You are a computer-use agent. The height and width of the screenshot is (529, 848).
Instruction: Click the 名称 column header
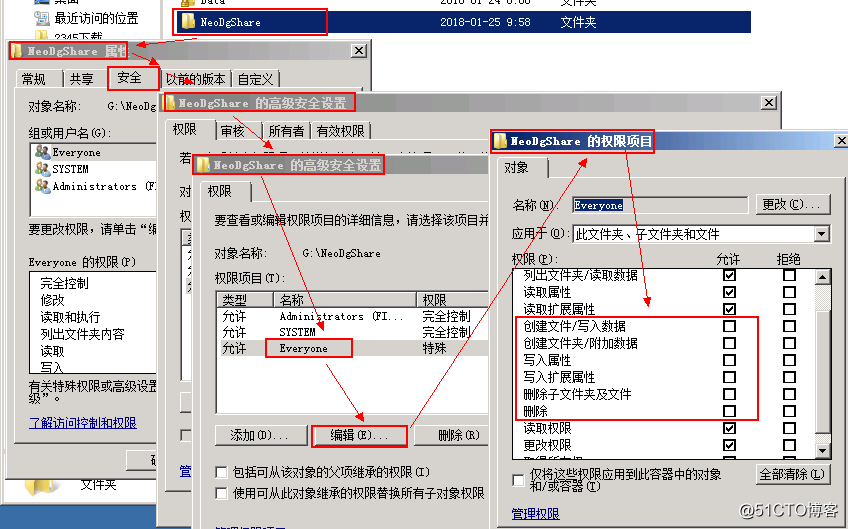pos(345,300)
